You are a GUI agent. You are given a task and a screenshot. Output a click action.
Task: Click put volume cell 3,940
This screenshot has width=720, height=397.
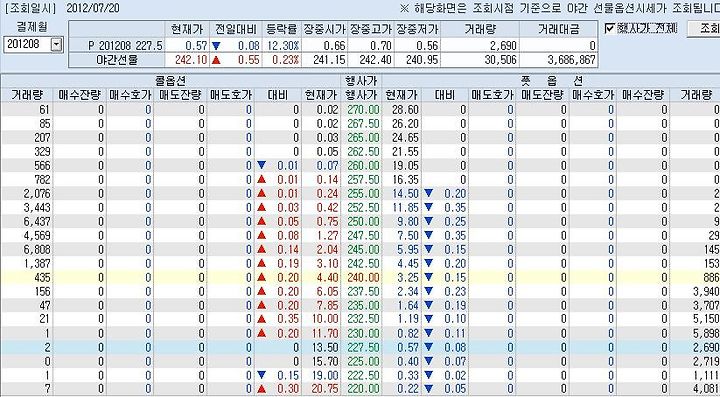(x=707, y=291)
